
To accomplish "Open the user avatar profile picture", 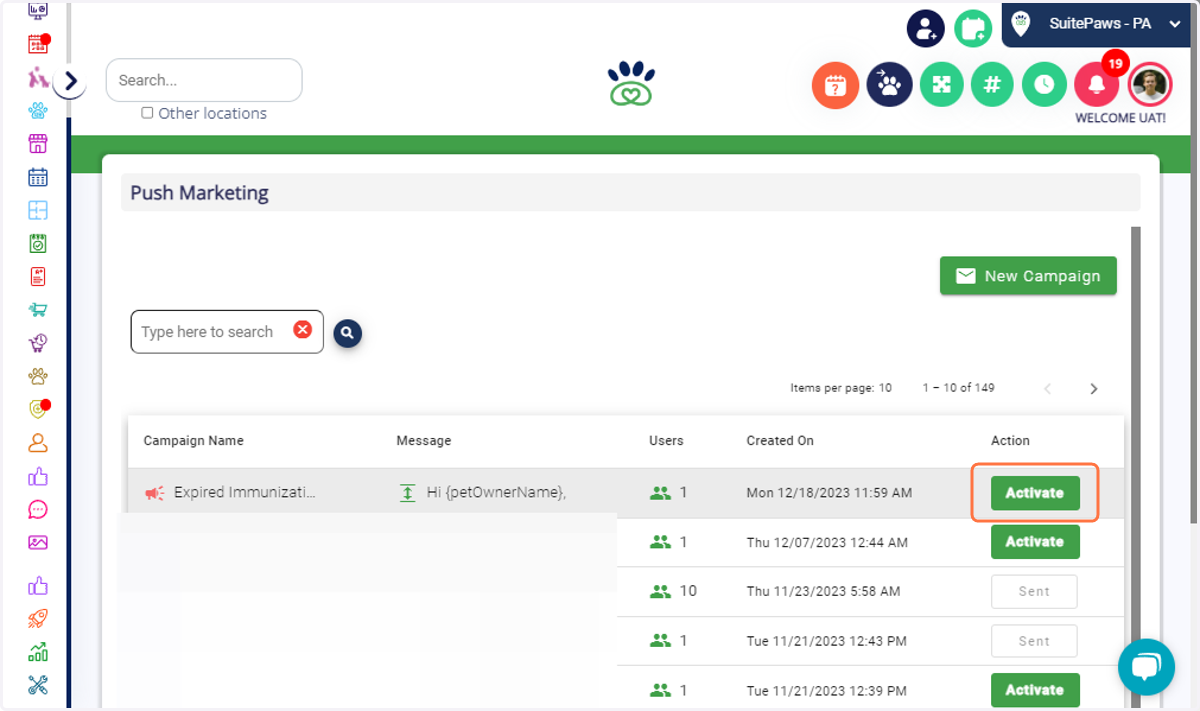I will pyautogui.click(x=1149, y=84).
